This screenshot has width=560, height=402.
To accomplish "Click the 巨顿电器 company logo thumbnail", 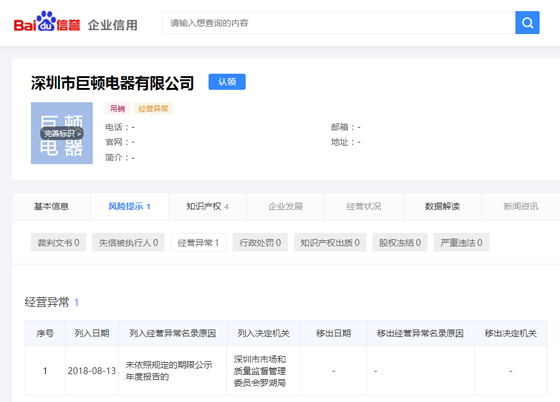I will (62, 133).
